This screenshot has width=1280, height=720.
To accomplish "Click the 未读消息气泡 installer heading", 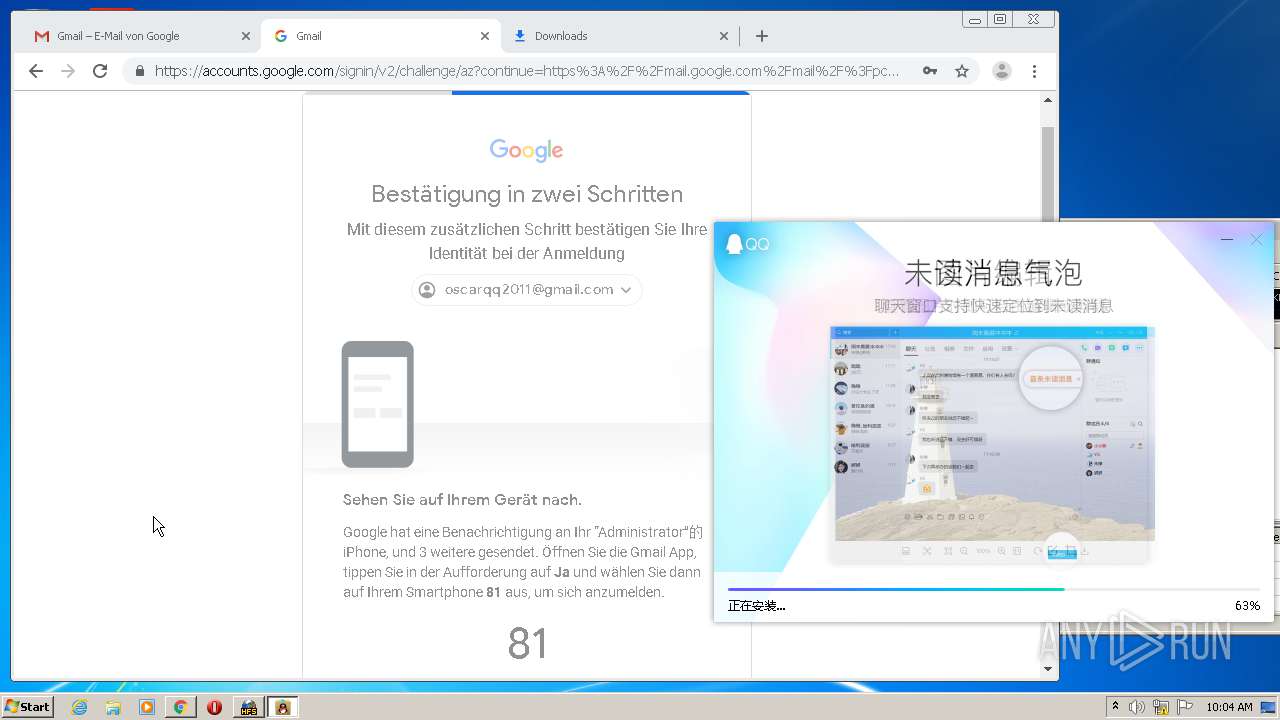I will 992,272.
